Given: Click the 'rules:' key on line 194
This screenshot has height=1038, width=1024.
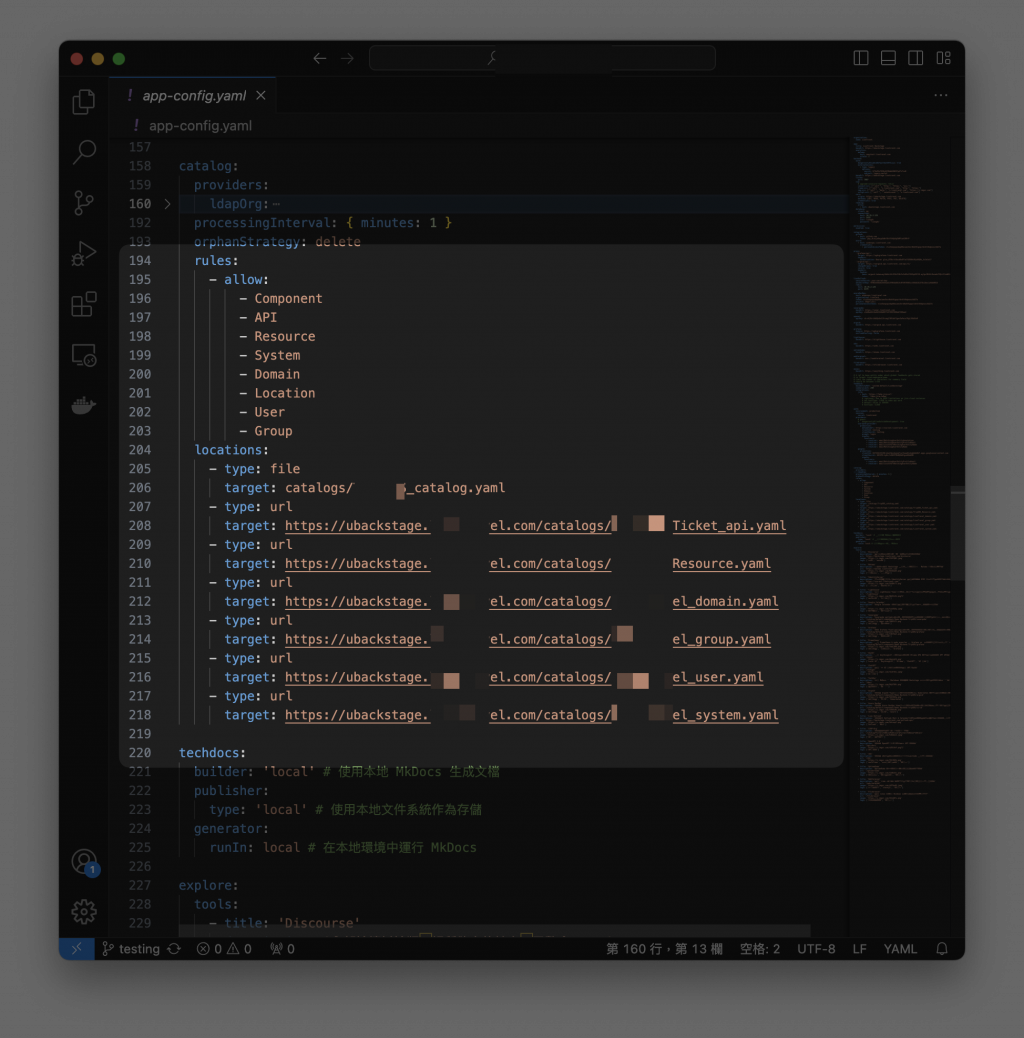Looking at the screenshot, I should tap(216, 261).
